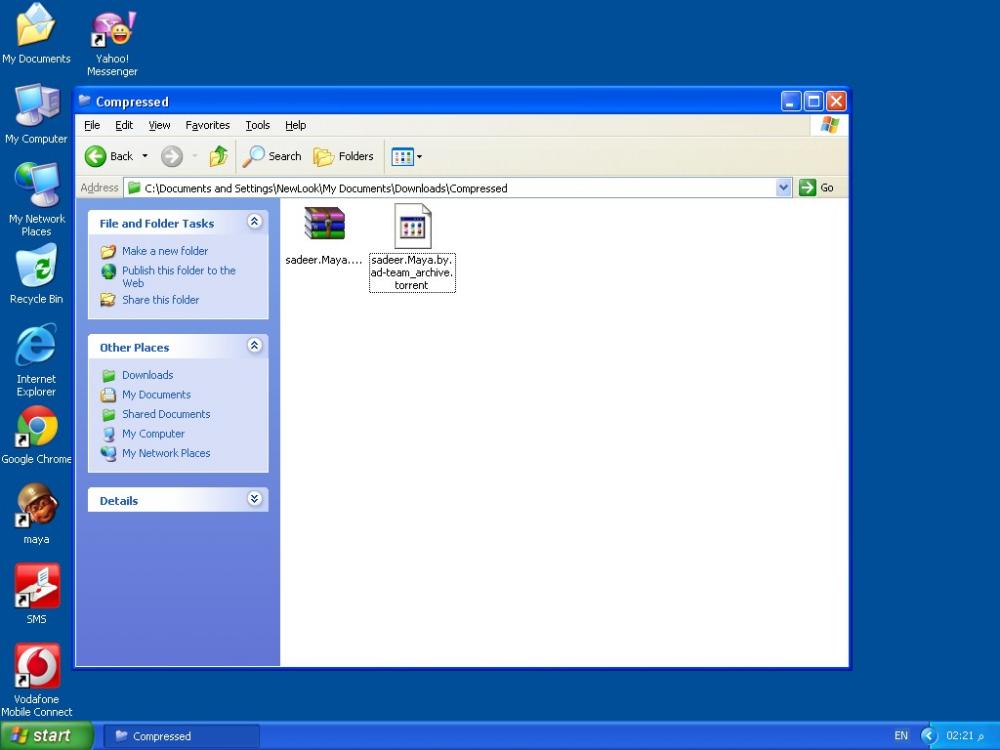This screenshot has height=750, width=1000.
Task: Collapse the File and Folder Tasks panel
Action: [x=254, y=221]
